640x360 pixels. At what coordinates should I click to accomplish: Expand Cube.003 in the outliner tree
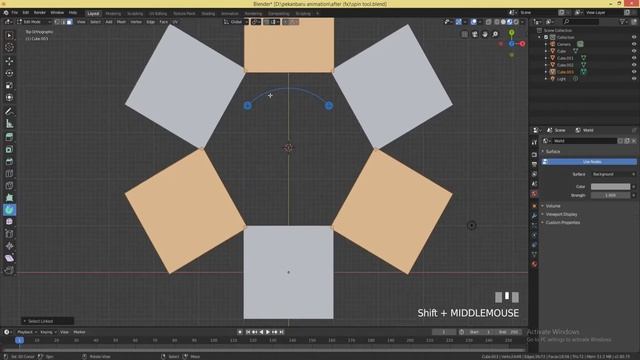[546, 72]
